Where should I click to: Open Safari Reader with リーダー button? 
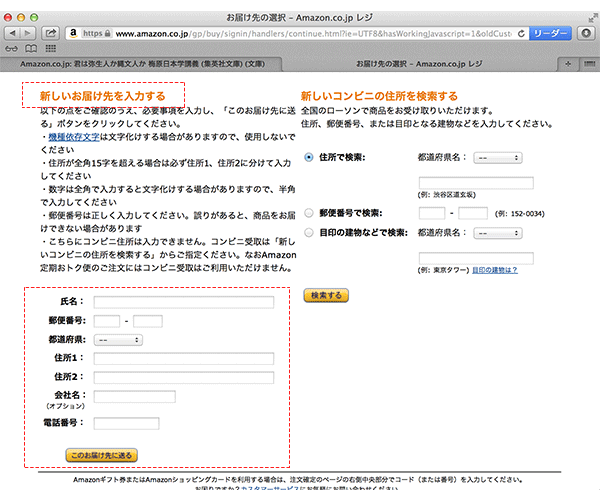point(550,34)
